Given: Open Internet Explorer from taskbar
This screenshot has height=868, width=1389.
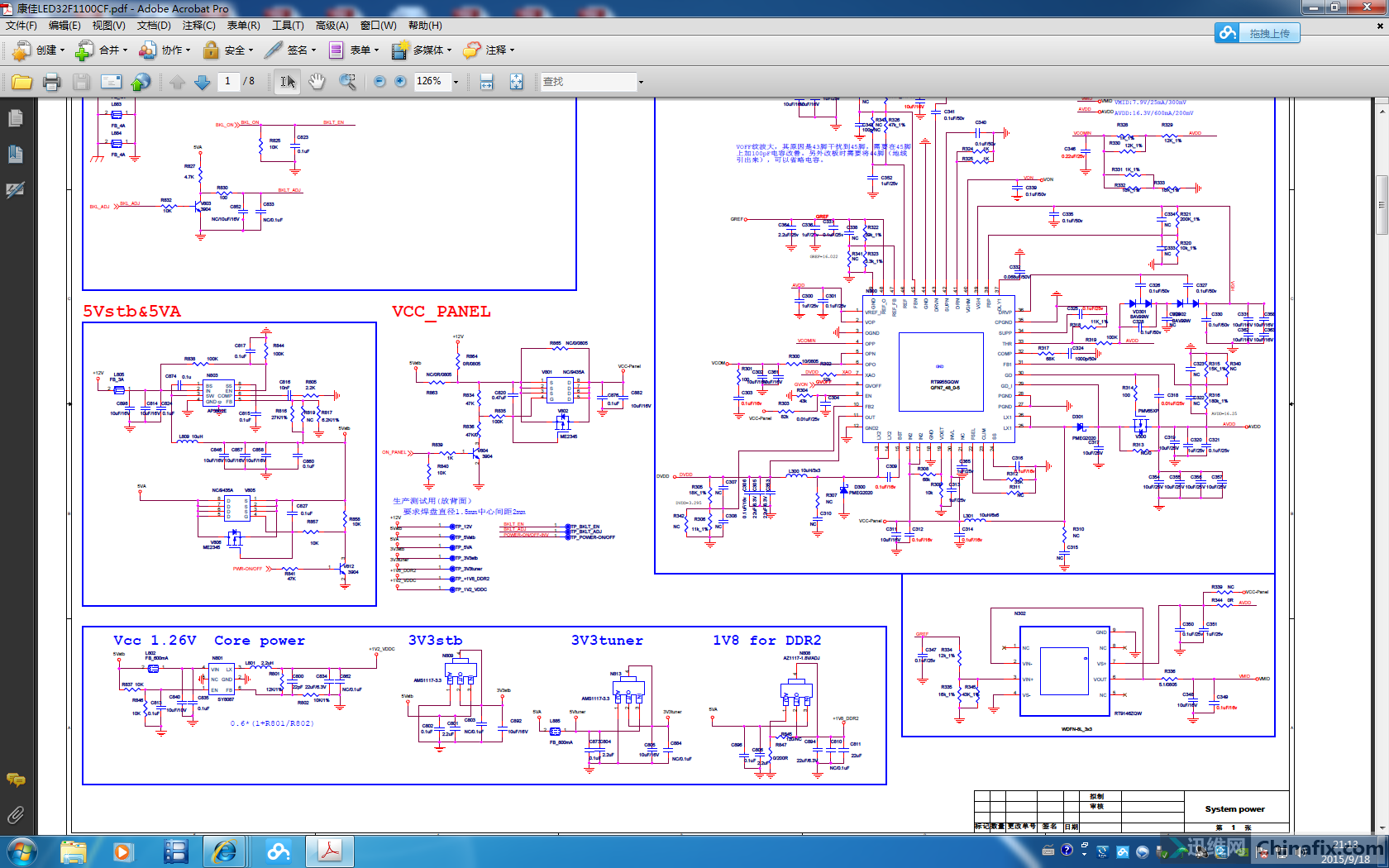Looking at the screenshot, I should (225, 851).
